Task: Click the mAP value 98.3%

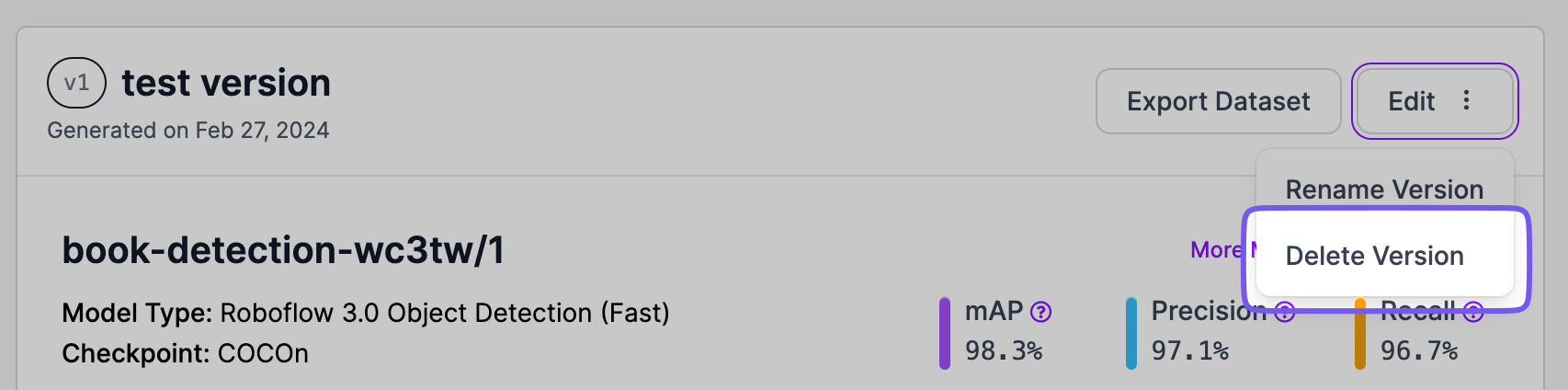Action: [x=1003, y=350]
